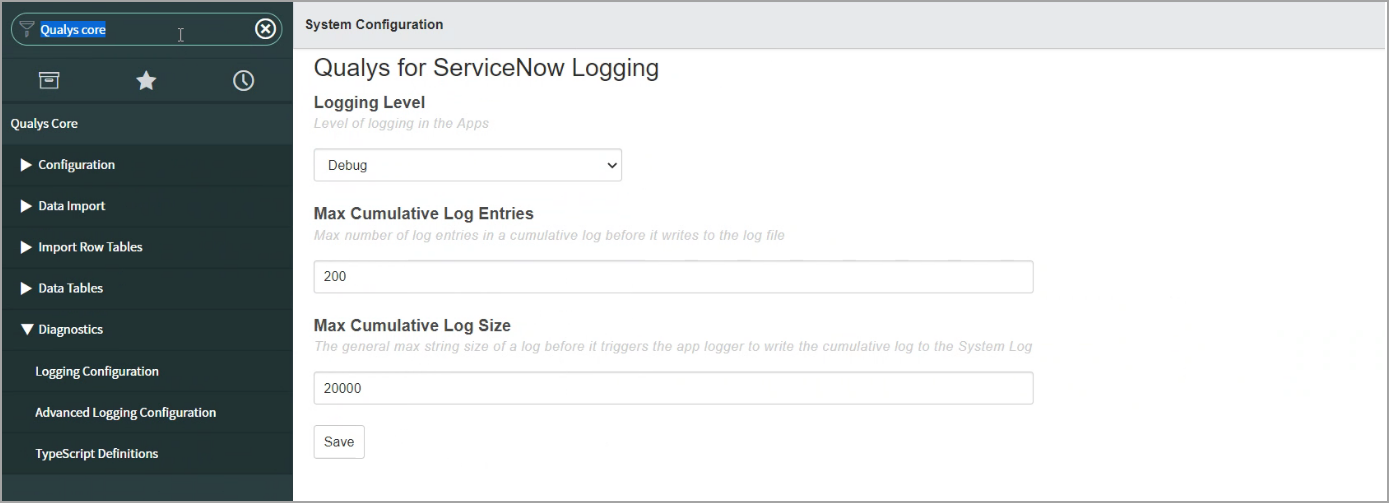Open History via the clock icon
The height and width of the screenshot is (503, 1389).
tap(243, 81)
